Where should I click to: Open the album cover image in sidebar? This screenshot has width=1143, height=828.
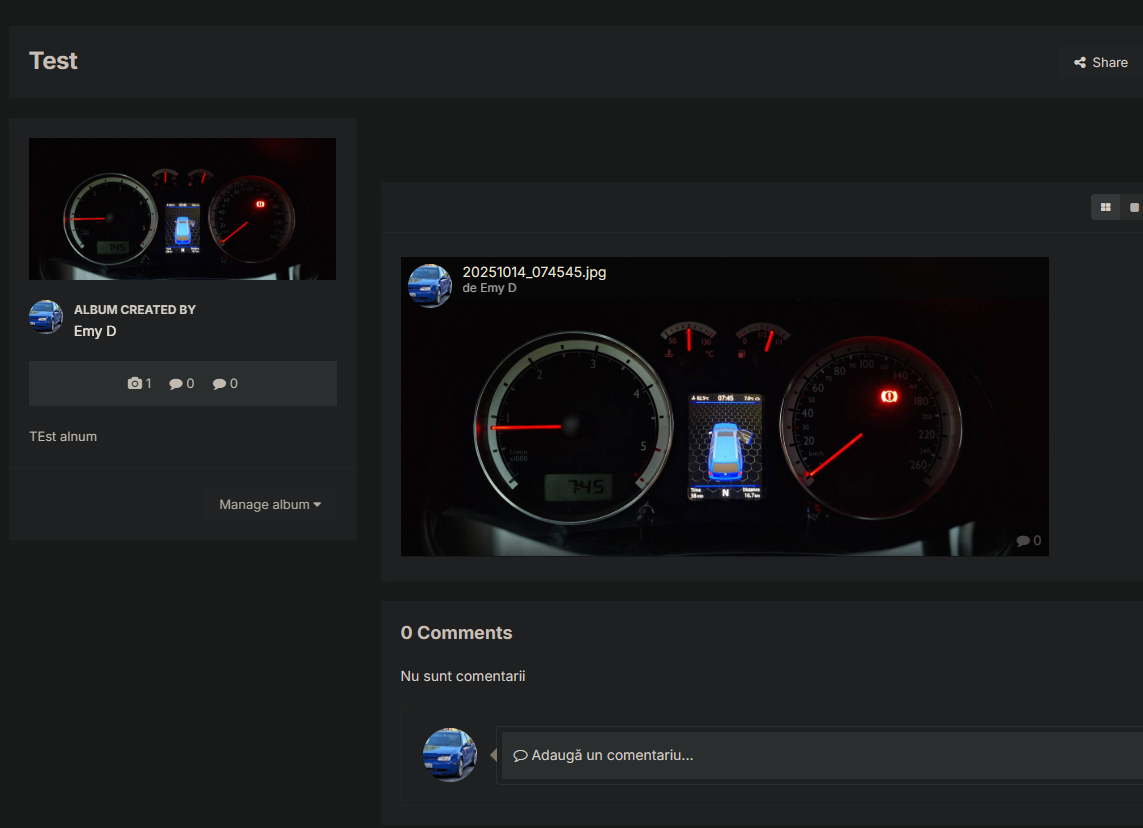click(x=182, y=209)
